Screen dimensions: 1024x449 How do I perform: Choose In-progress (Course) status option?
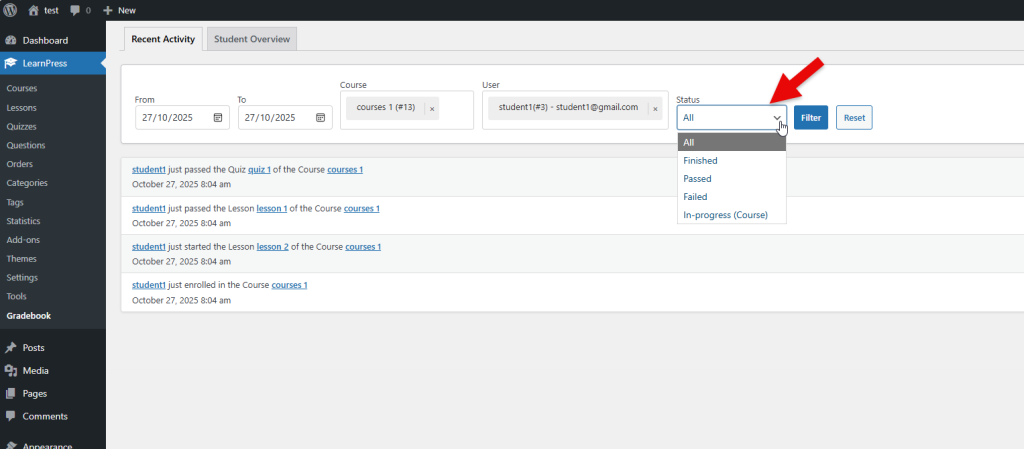(x=725, y=215)
